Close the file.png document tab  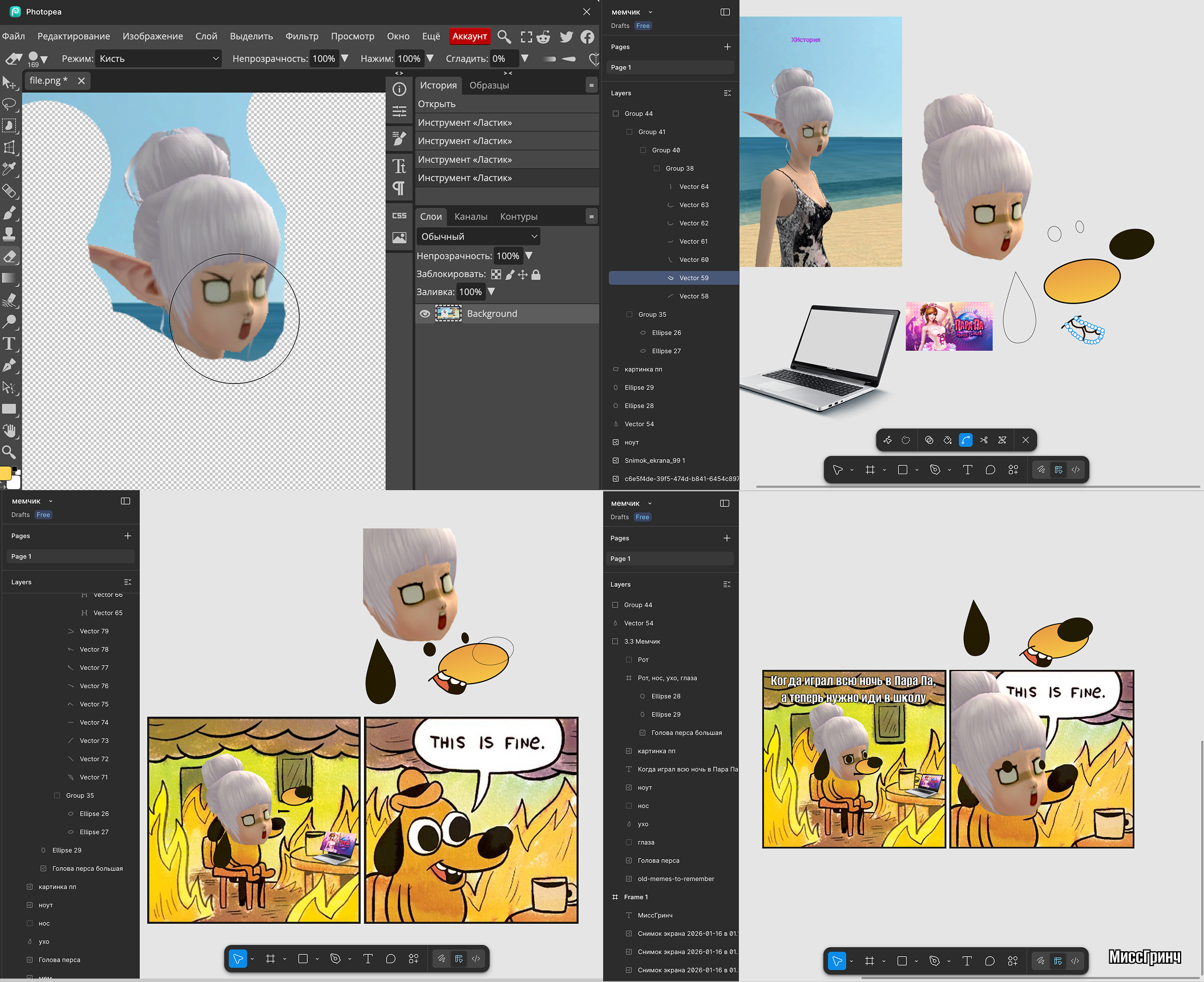point(82,80)
